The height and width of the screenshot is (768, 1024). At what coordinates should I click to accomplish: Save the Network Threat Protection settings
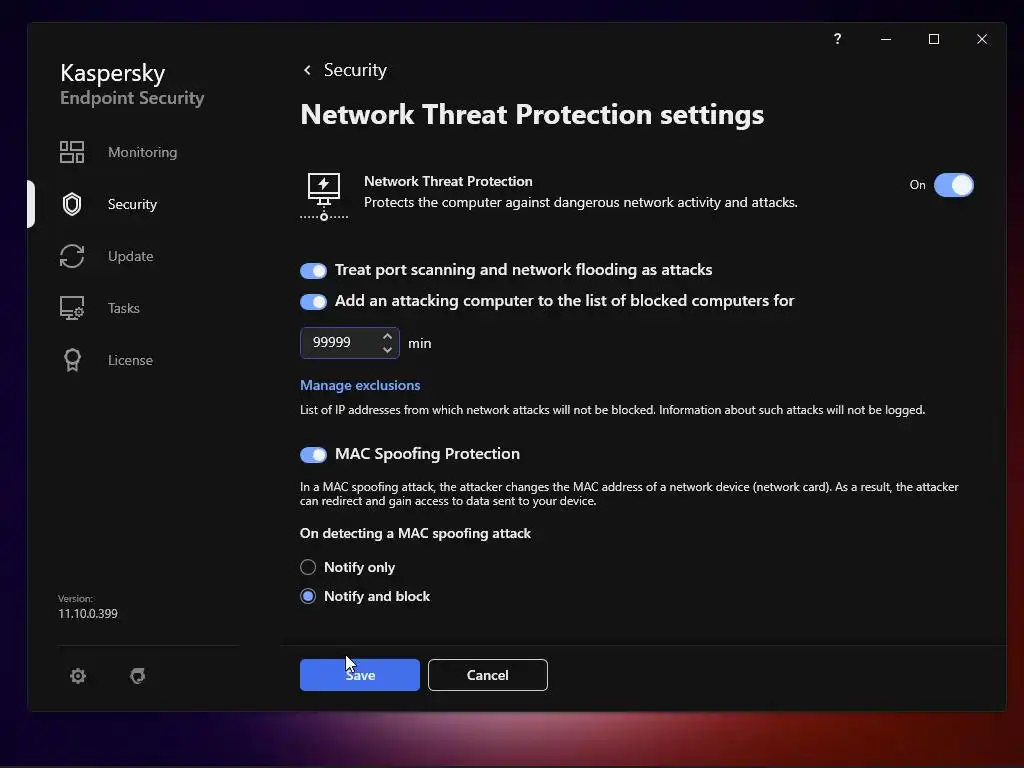(360, 675)
